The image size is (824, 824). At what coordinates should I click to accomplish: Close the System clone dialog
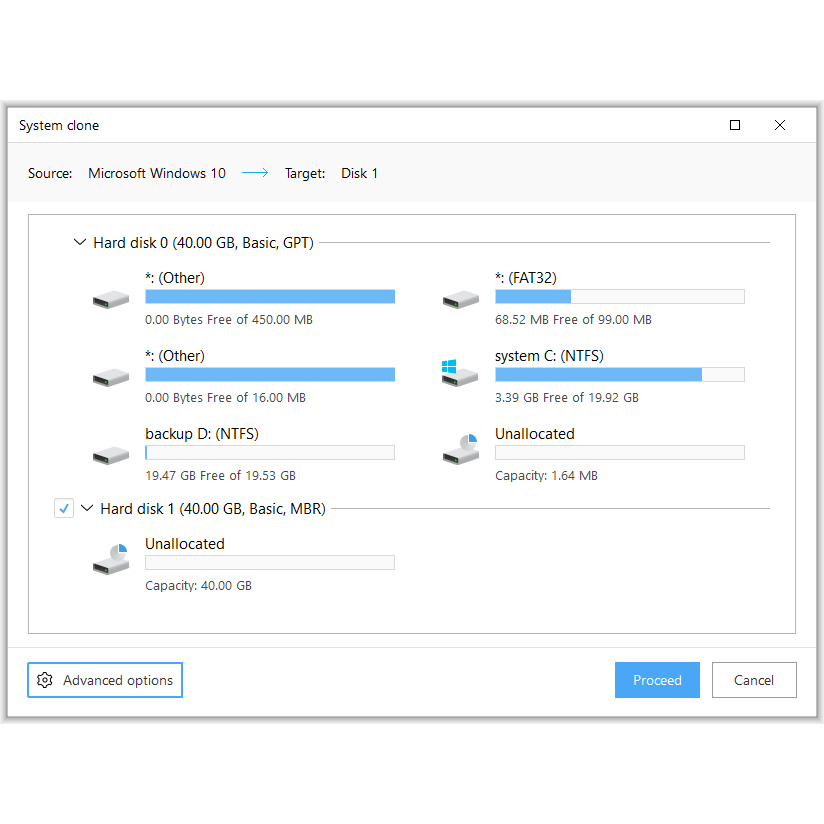[780, 125]
